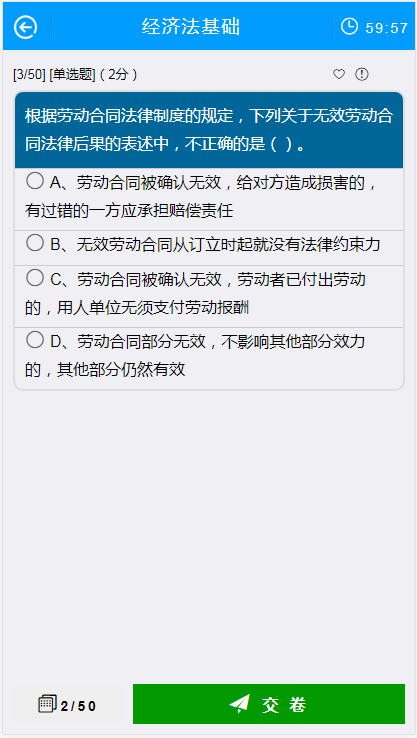Select radio button for option B
The image size is (417, 738).
(x=35, y=243)
